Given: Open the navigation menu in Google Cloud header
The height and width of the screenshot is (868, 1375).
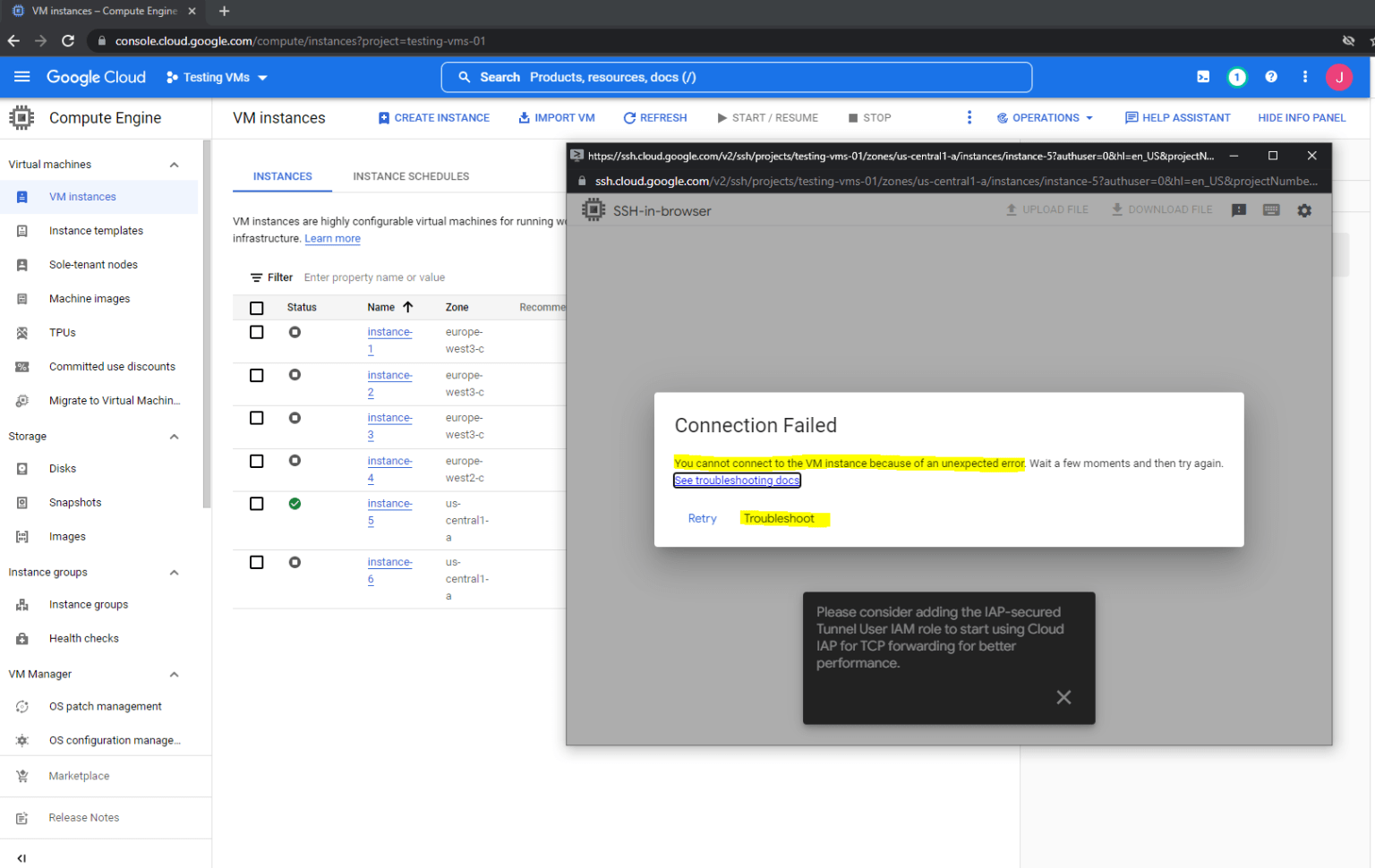Looking at the screenshot, I should point(22,77).
